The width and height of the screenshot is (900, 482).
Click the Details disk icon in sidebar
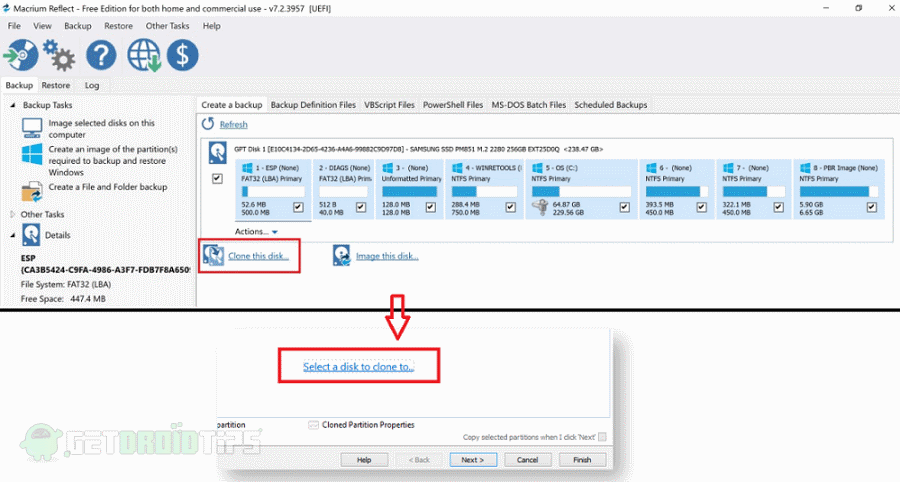coord(31,235)
